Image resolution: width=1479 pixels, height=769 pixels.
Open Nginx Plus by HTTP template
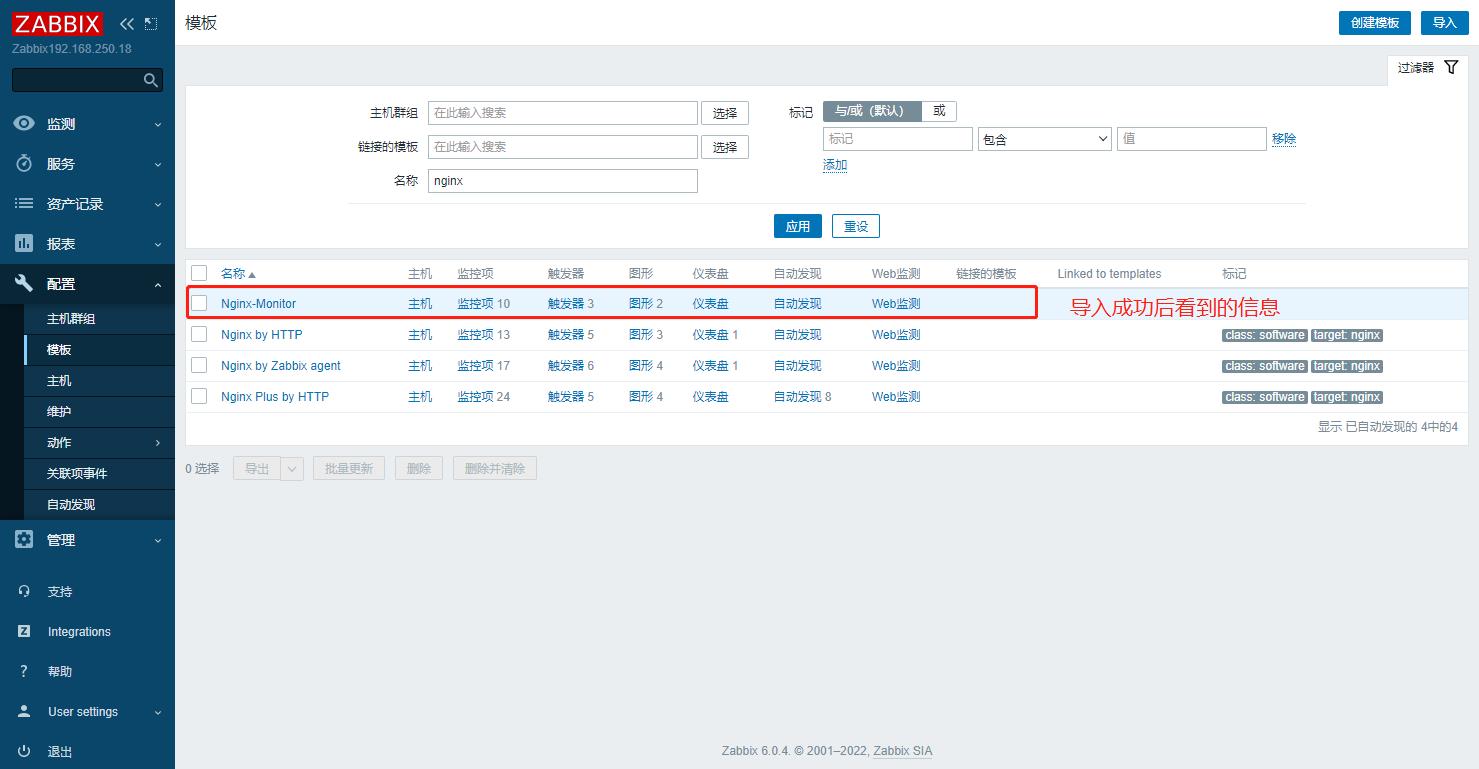(x=275, y=397)
